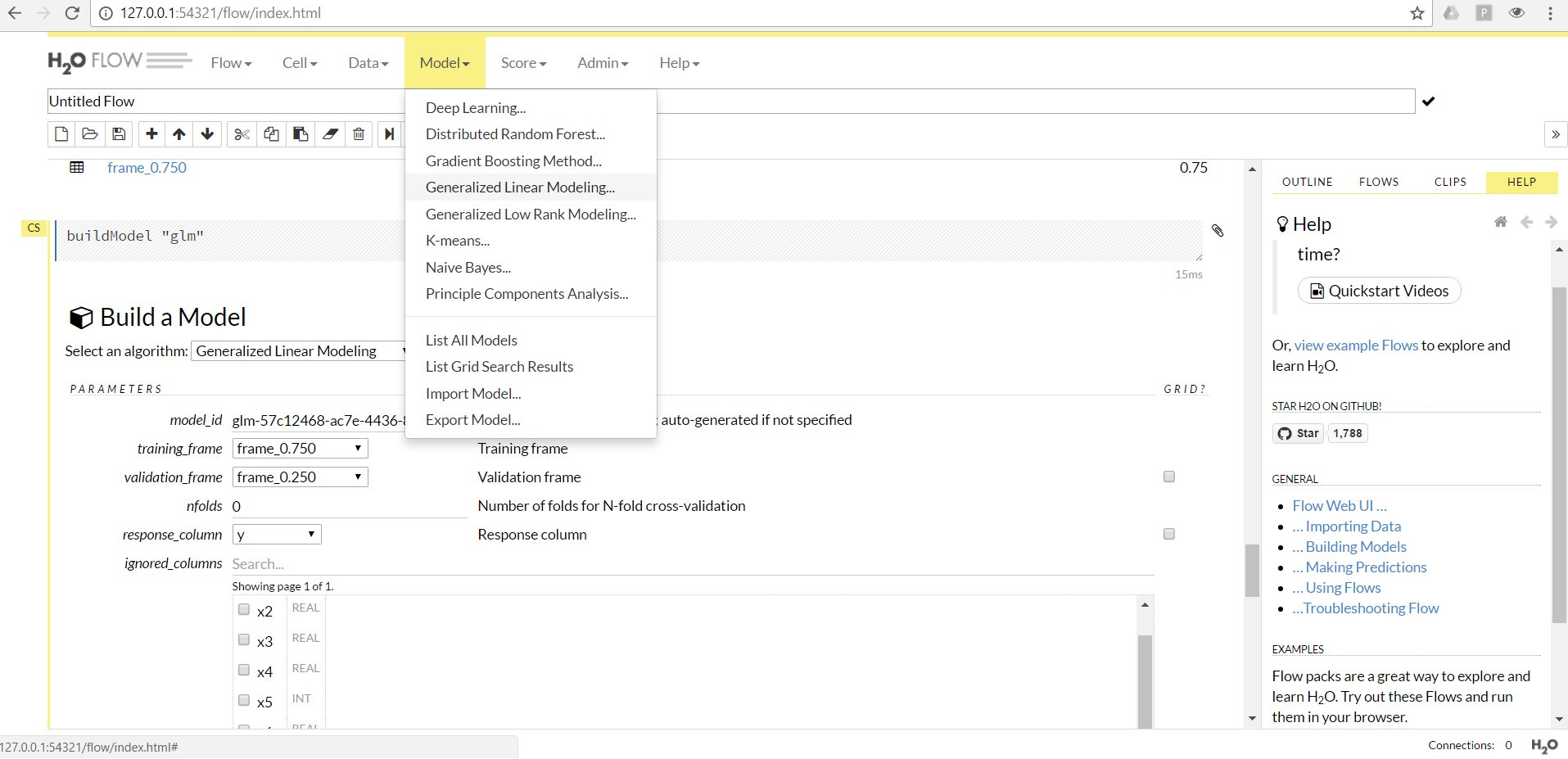The image size is (1568, 759).
Task: Move the cell down with arrow icon
Action: click(208, 134)
